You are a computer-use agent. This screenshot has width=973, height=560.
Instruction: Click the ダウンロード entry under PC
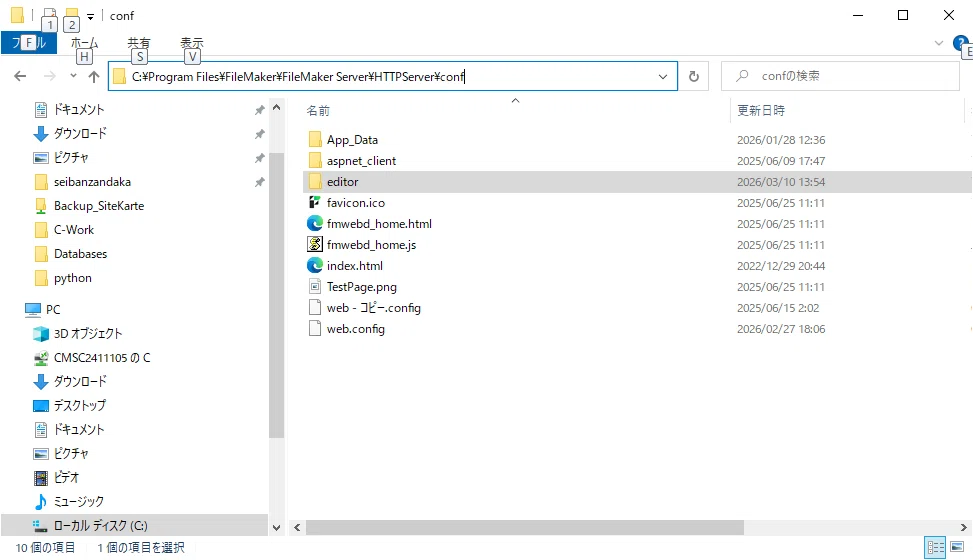80,382
